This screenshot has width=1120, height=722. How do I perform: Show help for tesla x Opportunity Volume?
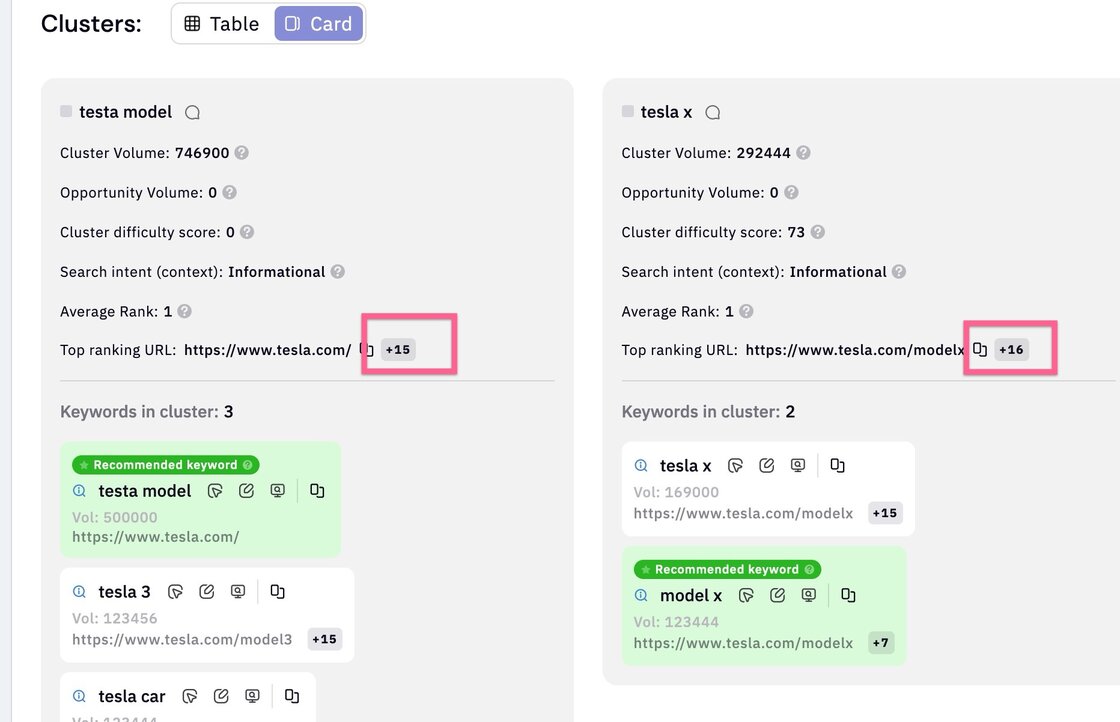pos(791,193)
